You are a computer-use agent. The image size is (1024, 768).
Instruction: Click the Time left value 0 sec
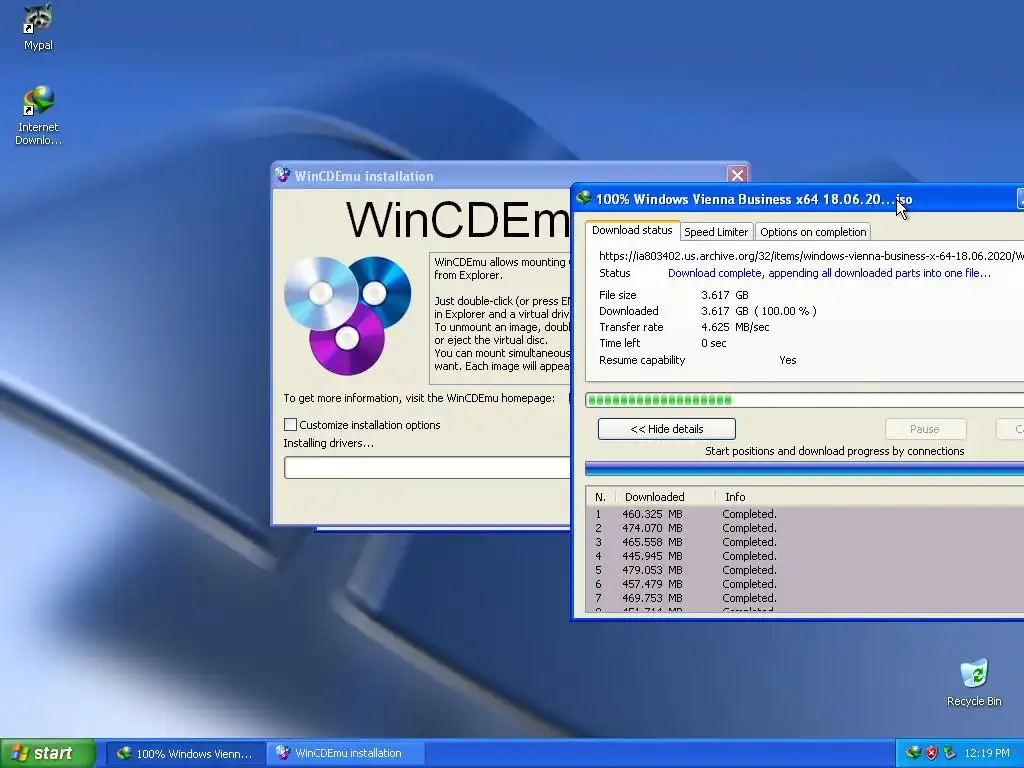[714, 343]
